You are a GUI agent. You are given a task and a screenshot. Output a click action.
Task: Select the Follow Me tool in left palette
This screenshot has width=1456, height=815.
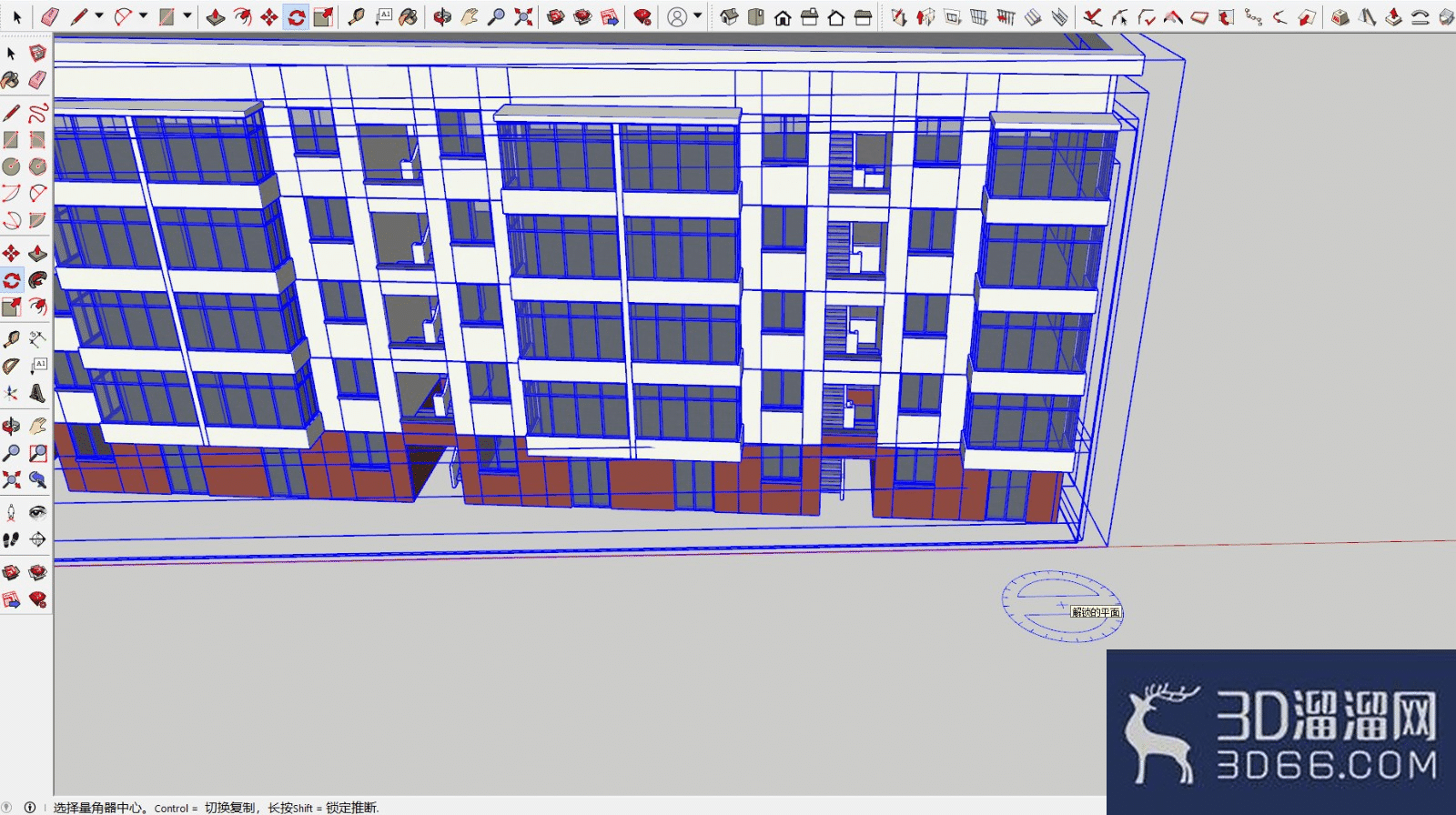tap(37, 280)
